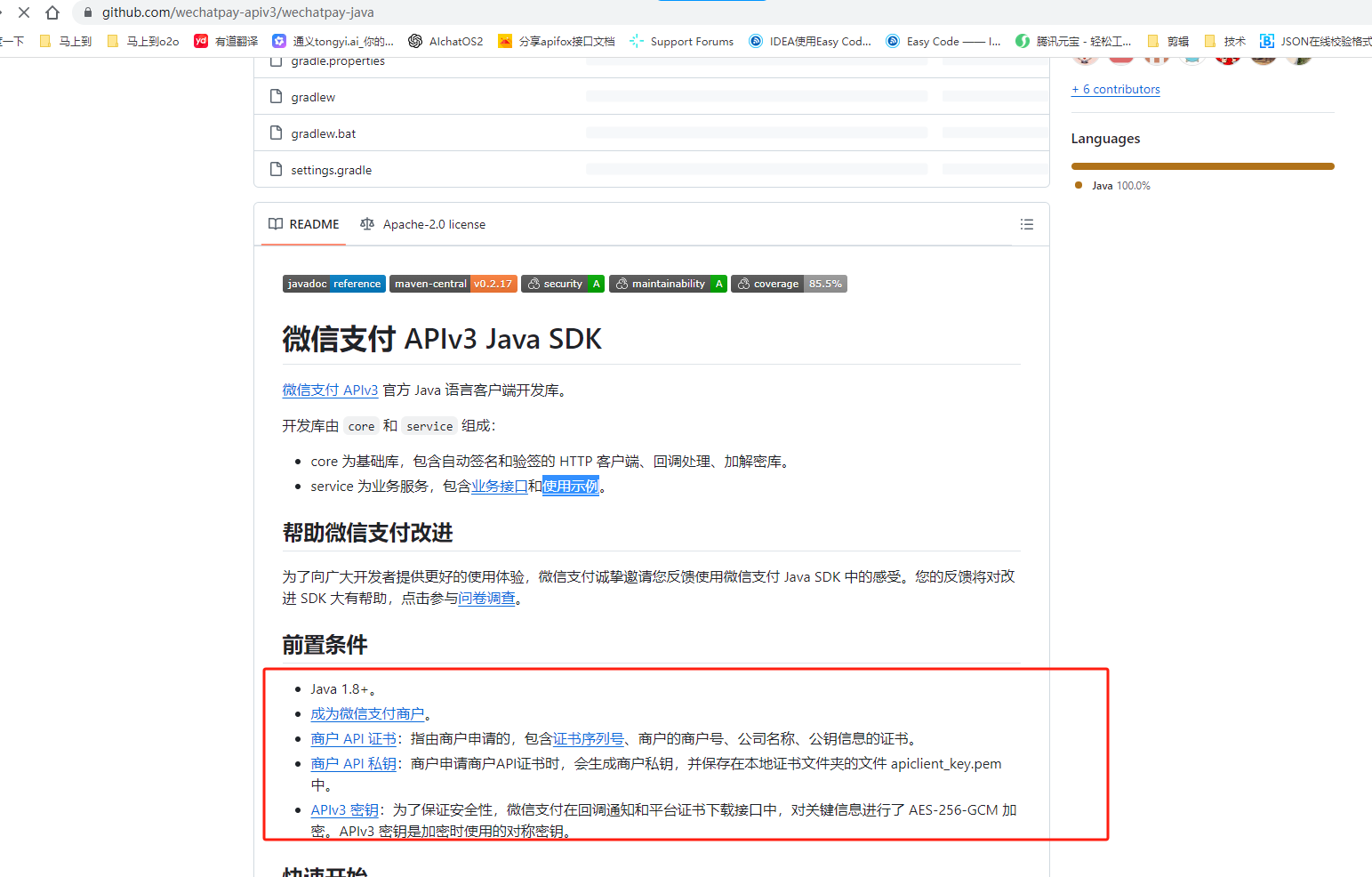Open the AIchatOS2 bookmark
This screenshot has height=877, width=1372.
coord(445,41)
